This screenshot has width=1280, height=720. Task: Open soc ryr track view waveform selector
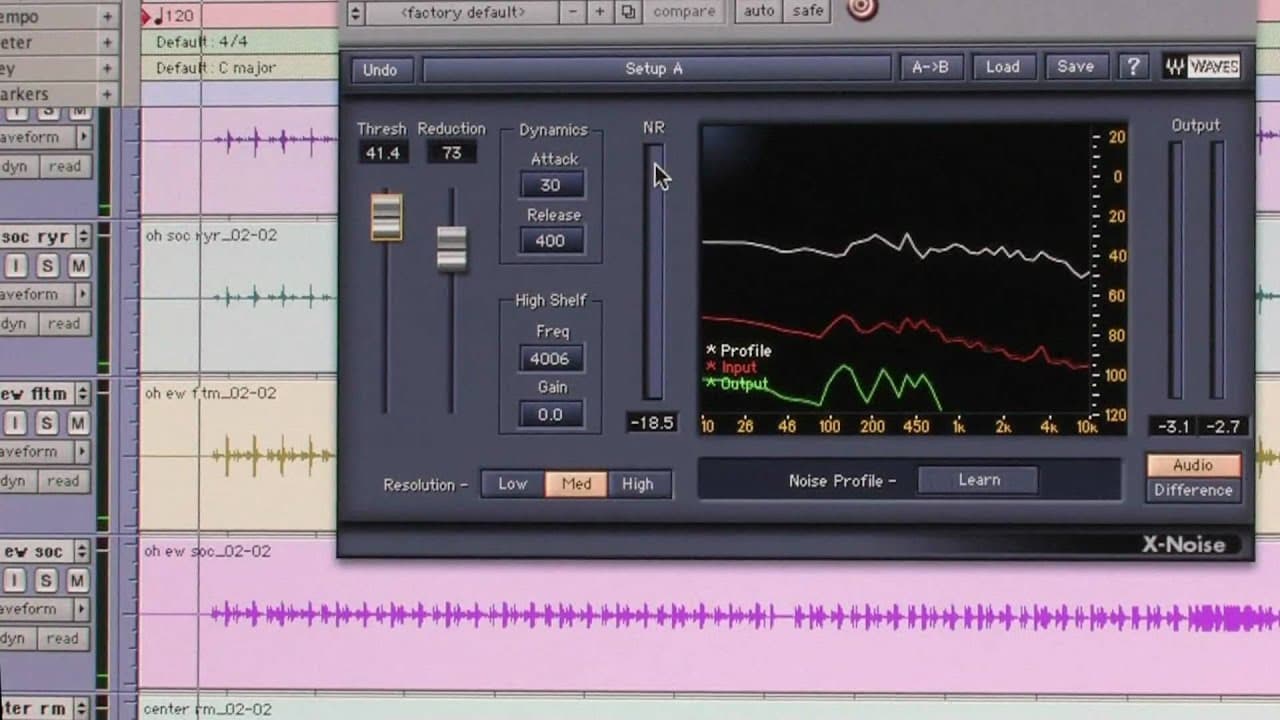(45, 295)
